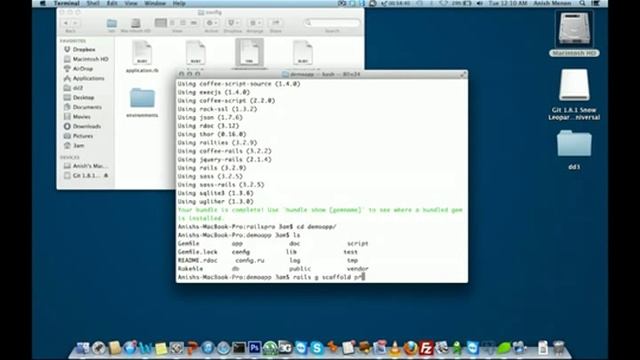Viewport: 640px width, 360px height.
Task: Select Applications in Finder sidebar
Action: coord(84,78)
